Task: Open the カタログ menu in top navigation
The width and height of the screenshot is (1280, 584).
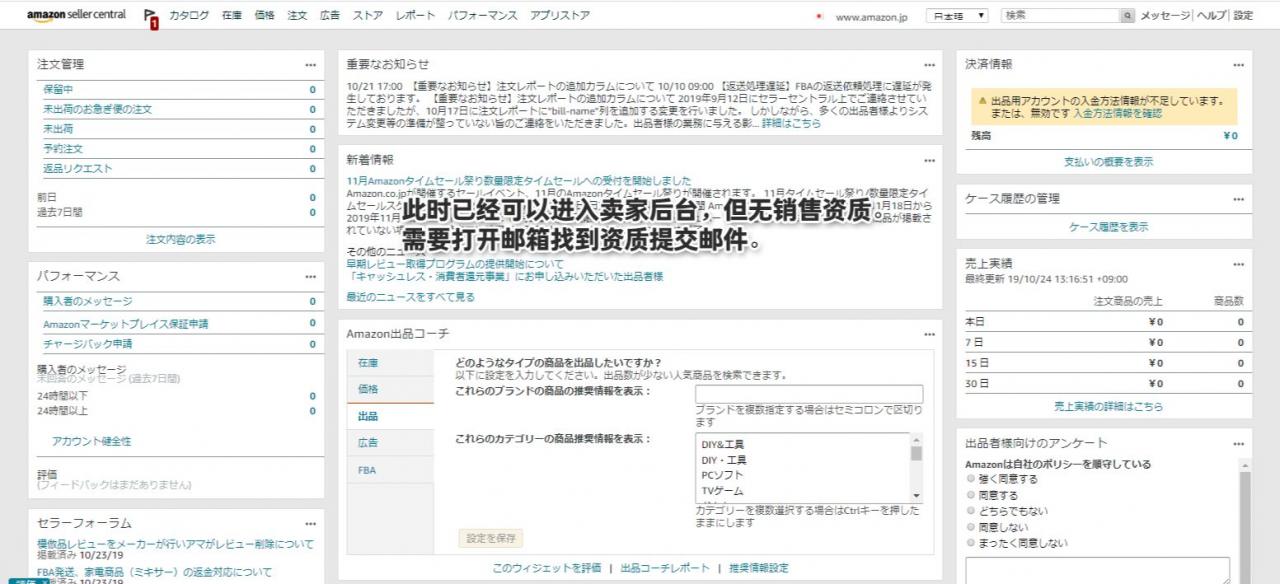Action: click(x=189, y=16)
